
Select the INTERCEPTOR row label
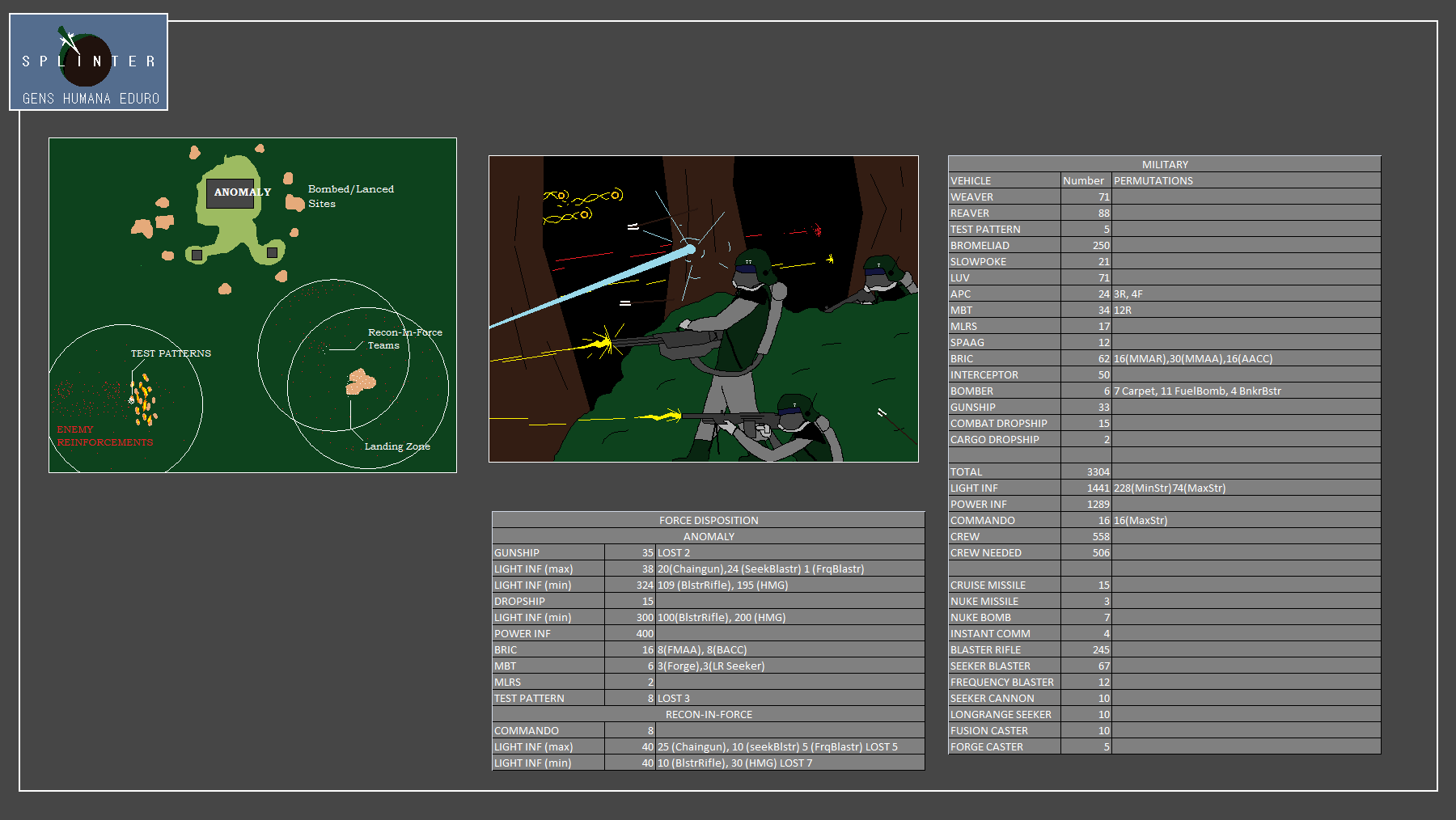coord(984,374)
